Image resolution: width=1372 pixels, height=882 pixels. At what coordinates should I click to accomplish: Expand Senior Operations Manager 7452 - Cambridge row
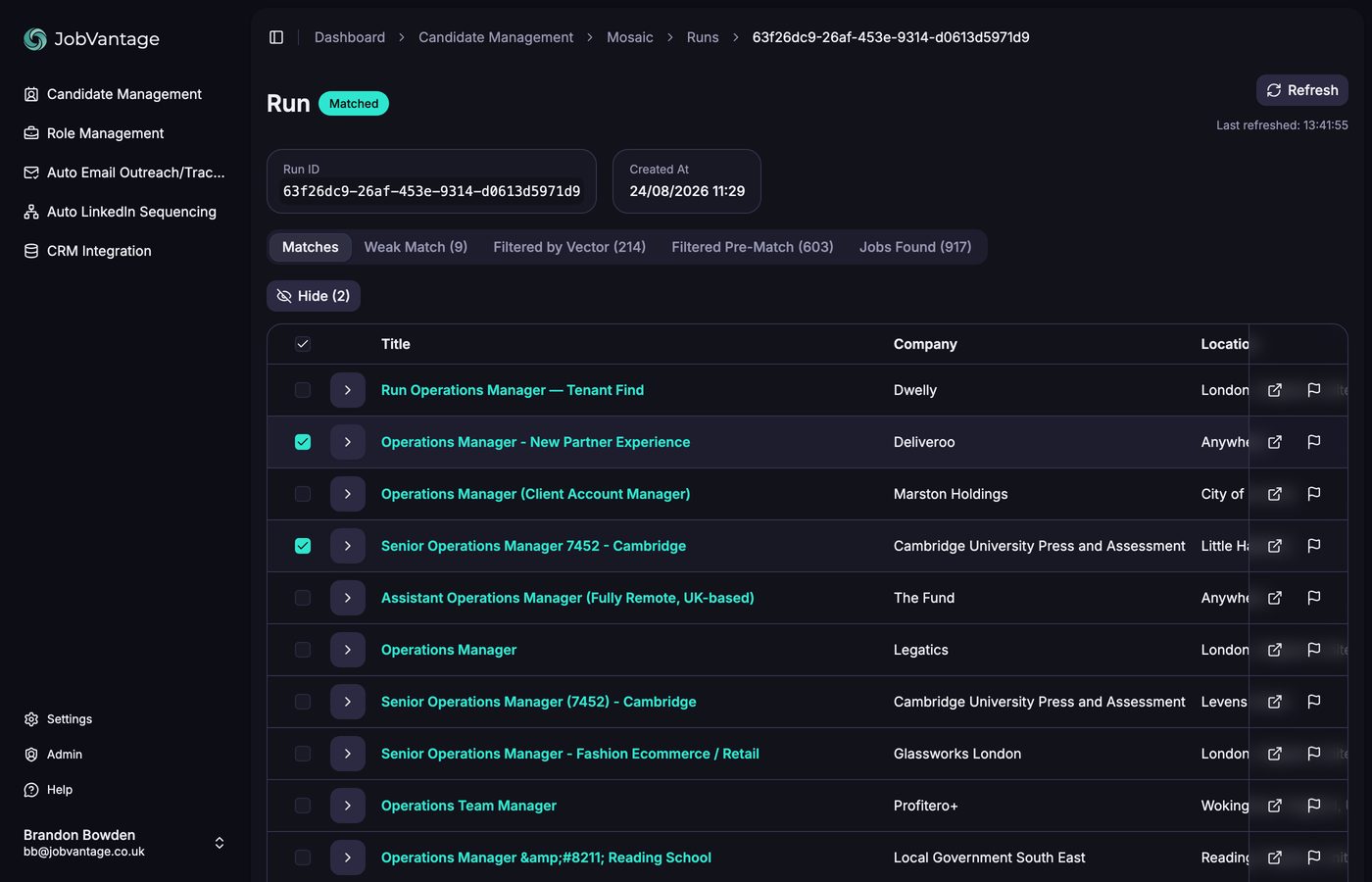[x=348, y=546]
